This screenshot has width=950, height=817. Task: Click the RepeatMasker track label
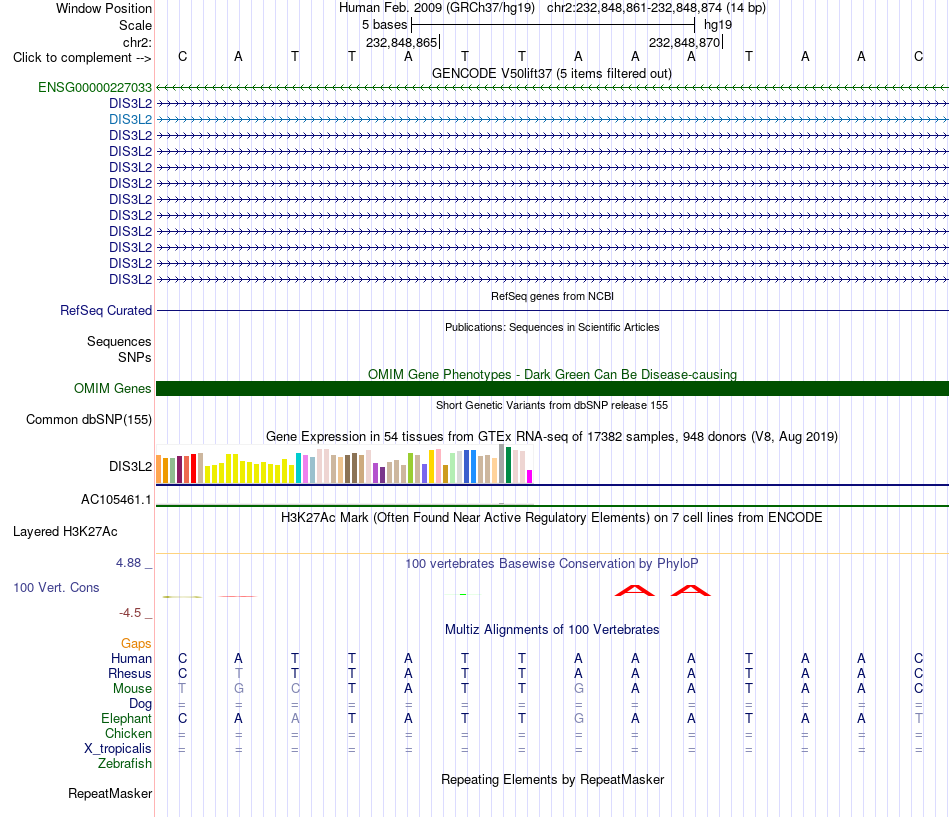click(x=110, y=793)
